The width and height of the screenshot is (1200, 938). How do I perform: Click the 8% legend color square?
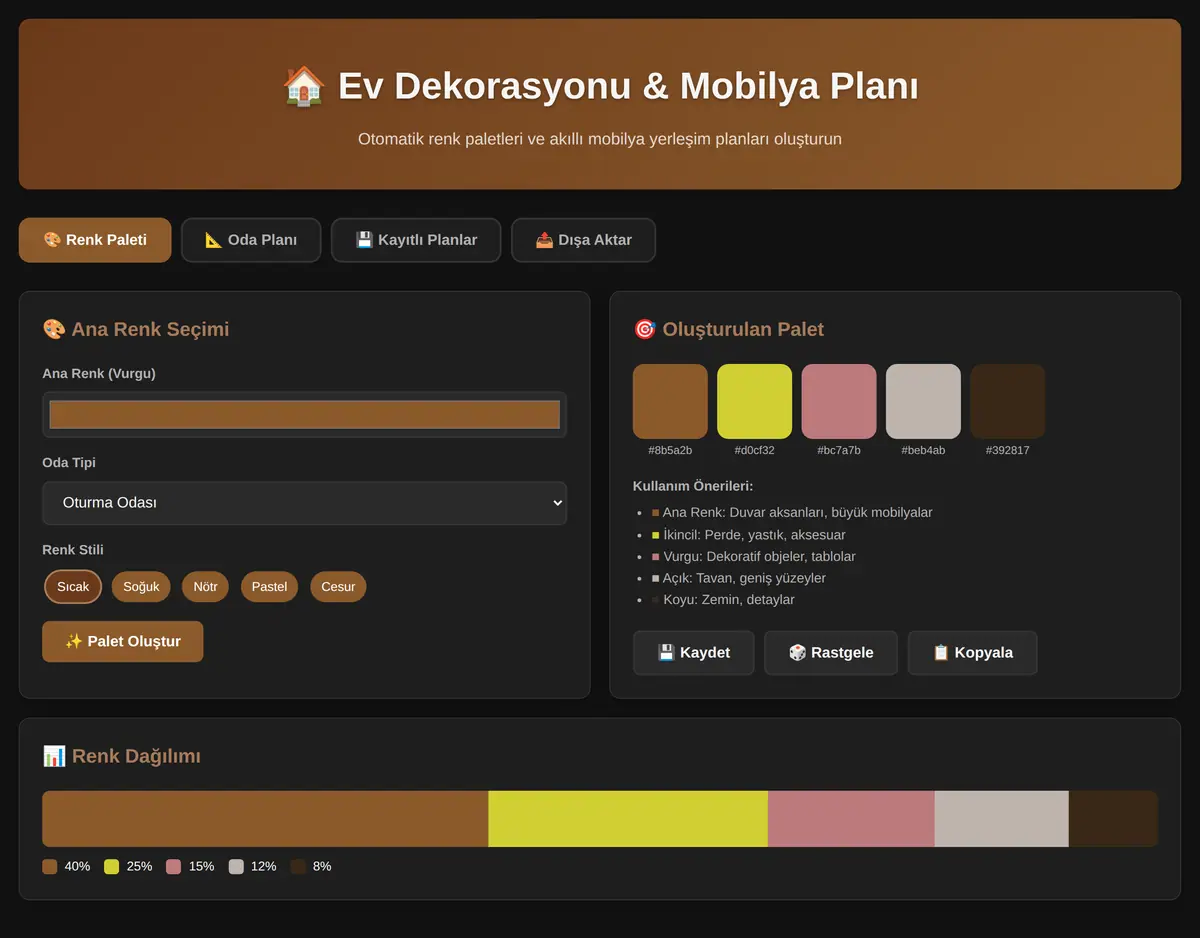click(298, 867)
